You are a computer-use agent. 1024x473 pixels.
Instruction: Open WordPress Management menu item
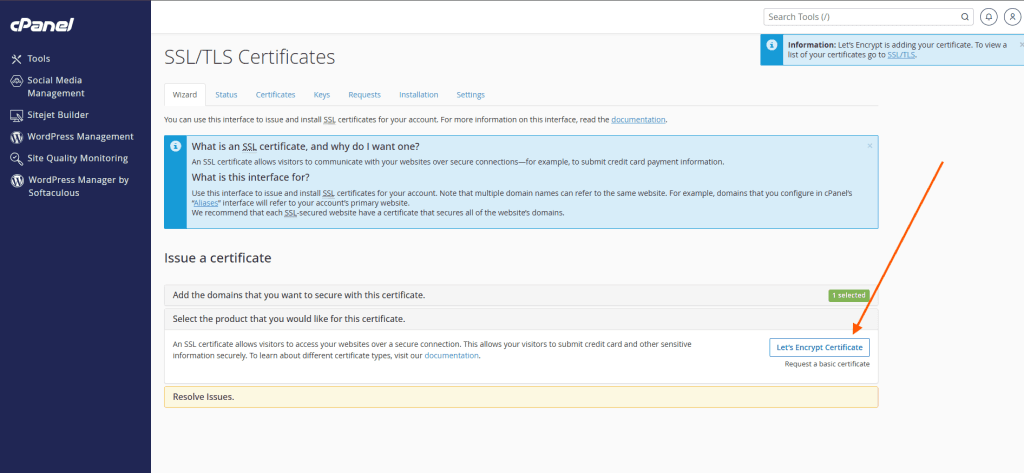click(x=80, y=137)
